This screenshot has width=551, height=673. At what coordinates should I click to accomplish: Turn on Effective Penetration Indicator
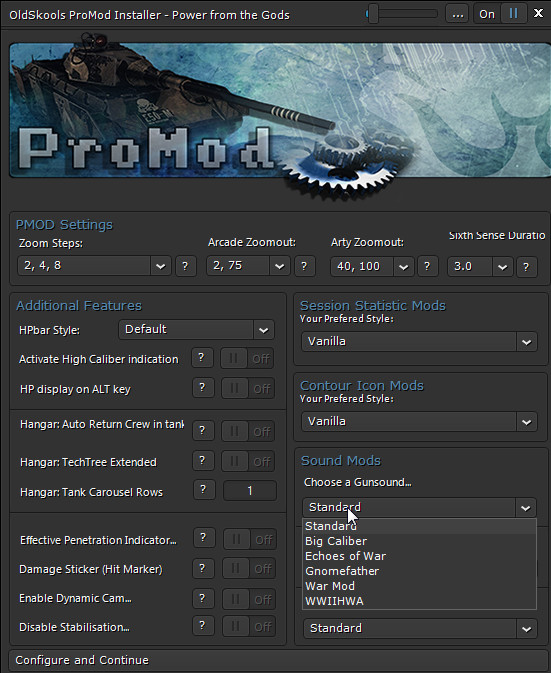pos(250,539)
